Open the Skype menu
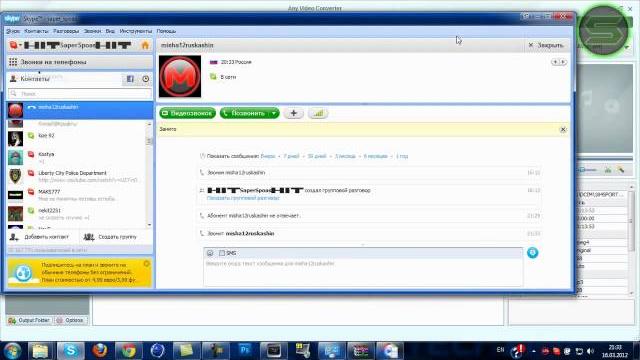Screen dimensions: 640x360 (x=13, y=31)
